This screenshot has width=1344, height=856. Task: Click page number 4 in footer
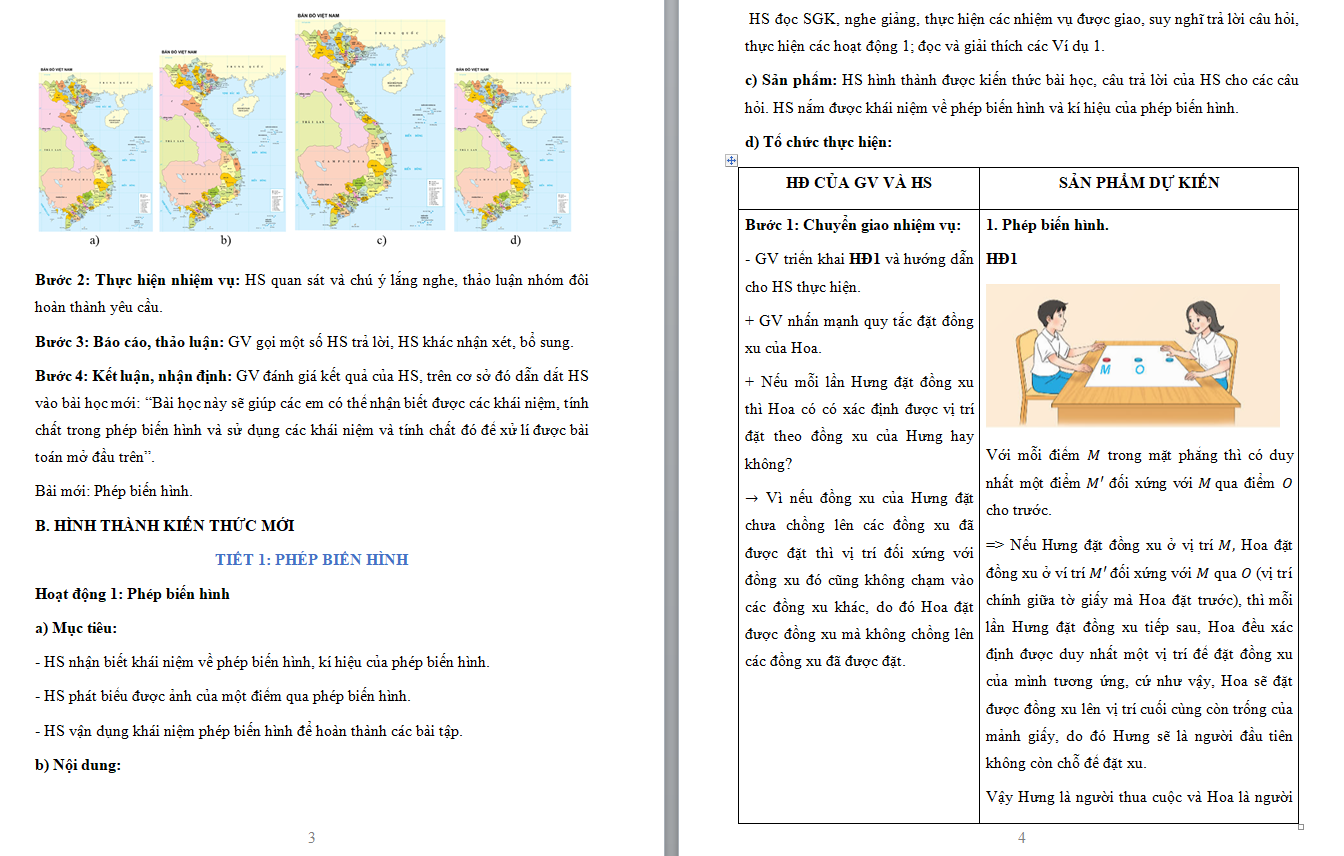pyautogui.click(x=1021, y=838)
